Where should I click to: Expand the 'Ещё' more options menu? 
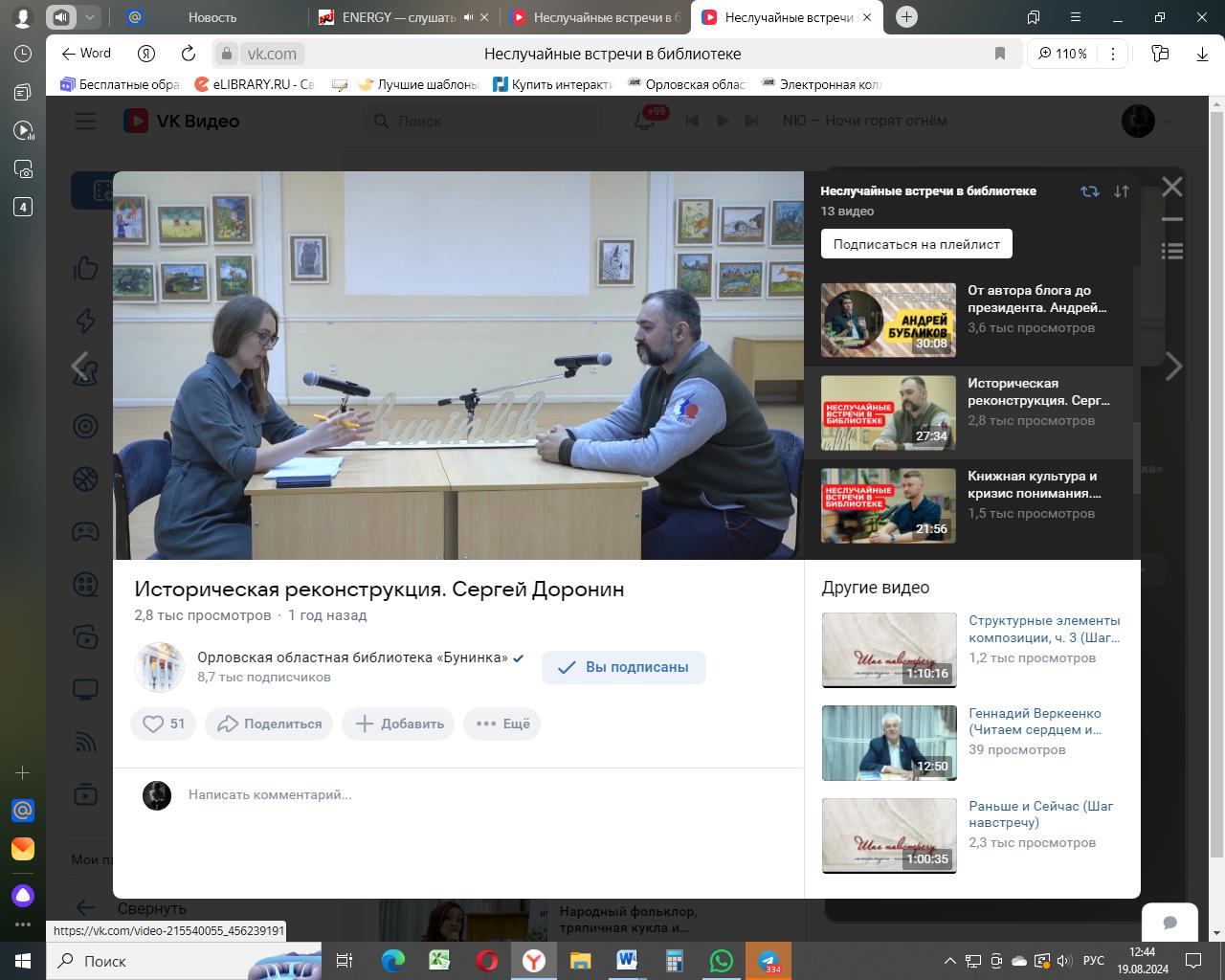click(x=502, y=724)
